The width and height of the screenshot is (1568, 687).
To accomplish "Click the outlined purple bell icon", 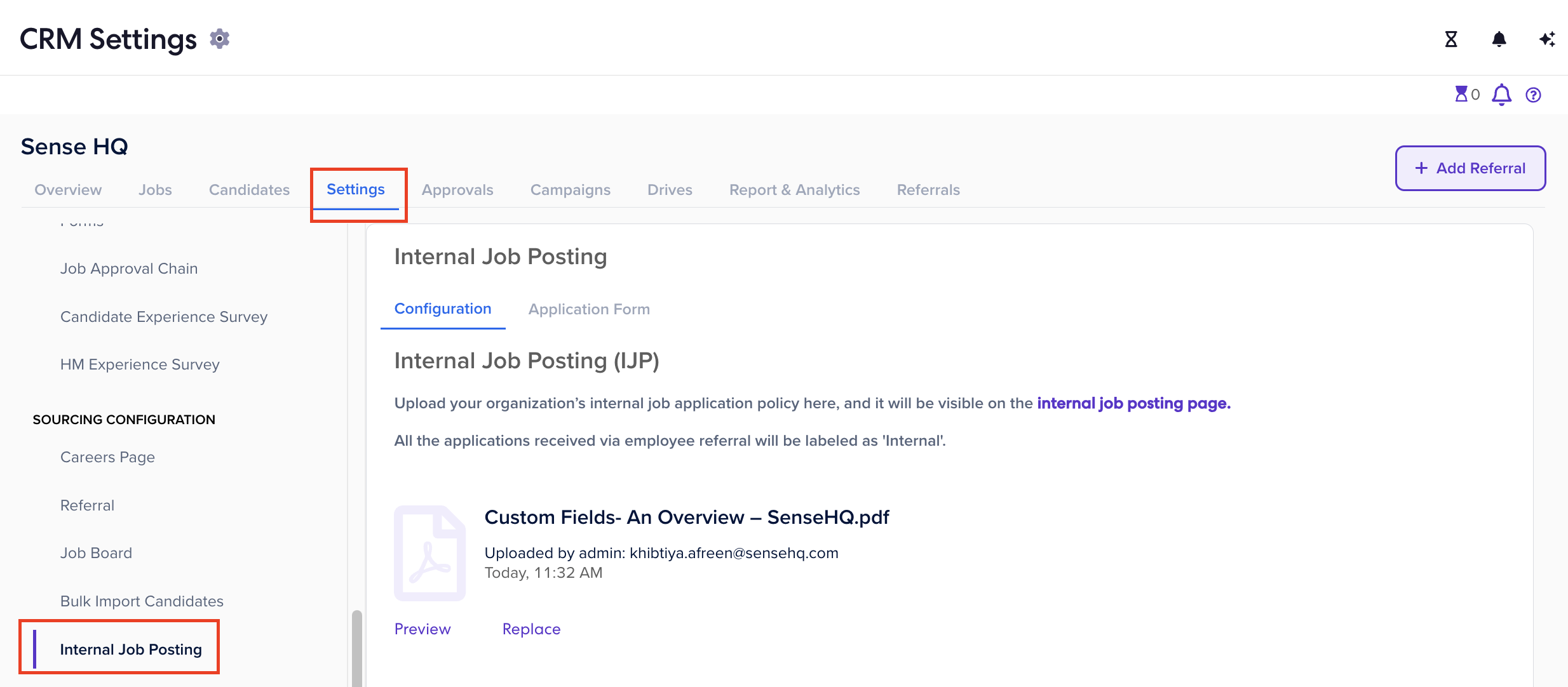I will pyautogui.click(x=1502, y=95).
